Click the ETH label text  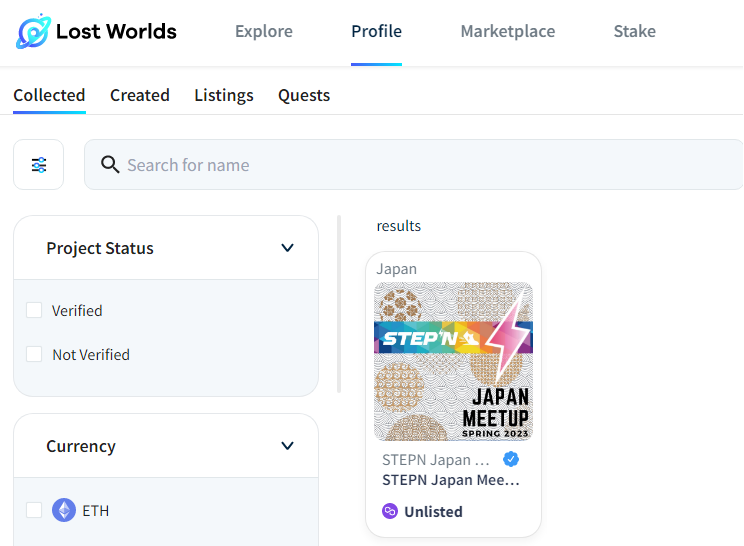click(x=96, y=511)
